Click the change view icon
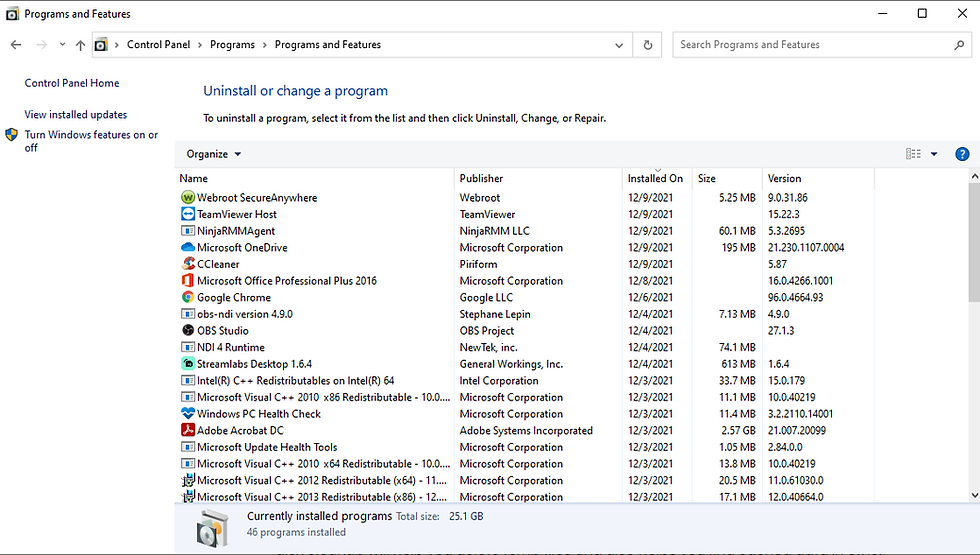The image size is (980, 555). [x=913, y=154]
